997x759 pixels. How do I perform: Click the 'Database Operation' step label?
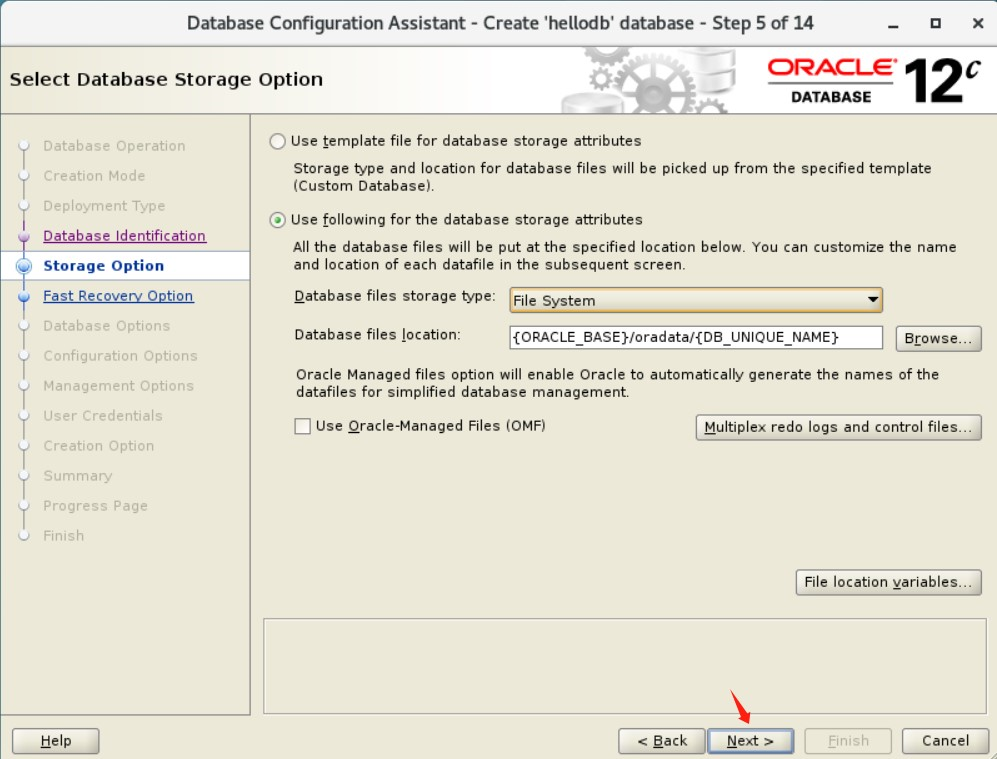click(x=114, y=146)
